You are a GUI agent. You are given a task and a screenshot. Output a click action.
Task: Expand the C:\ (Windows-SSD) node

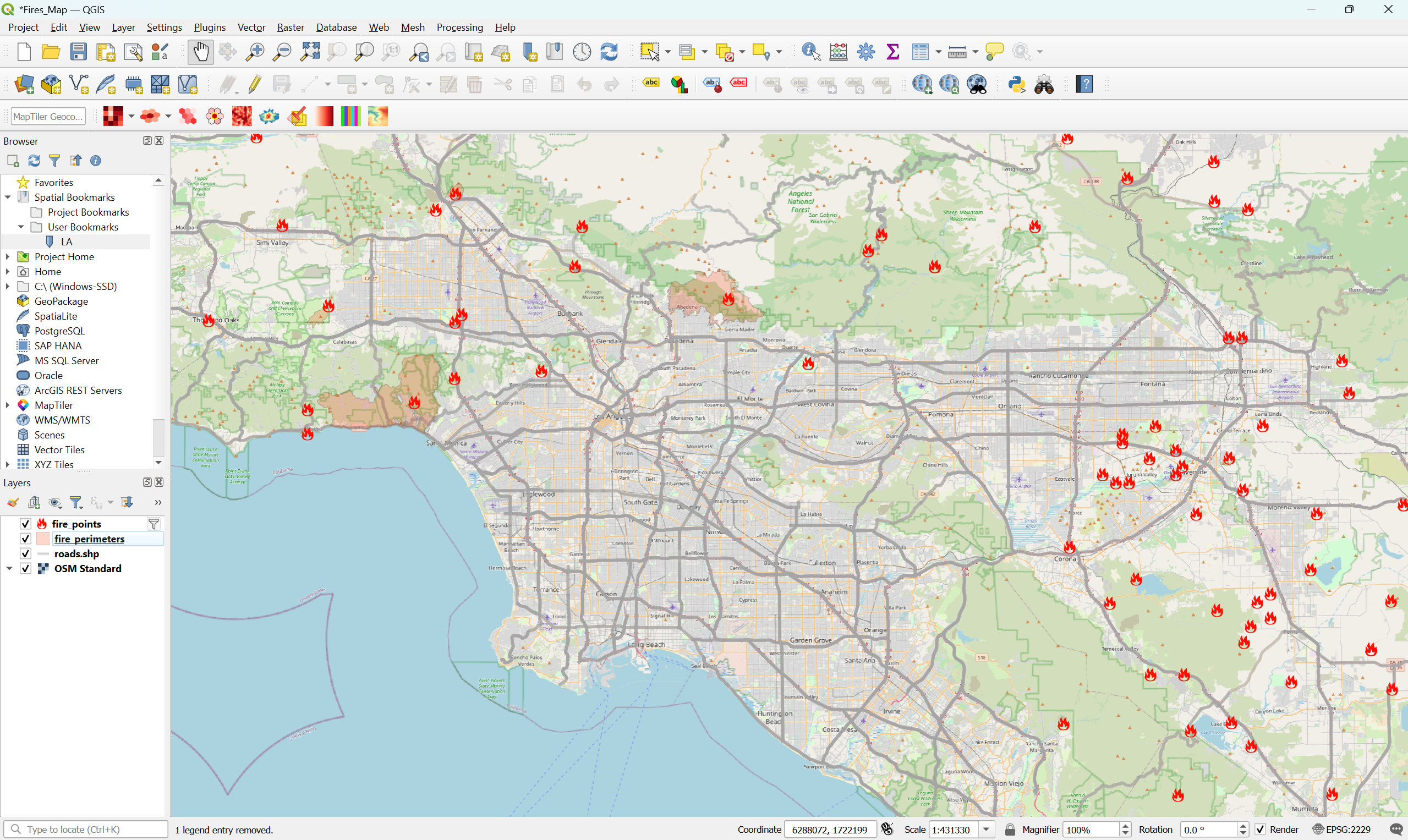tap(8, 286)
